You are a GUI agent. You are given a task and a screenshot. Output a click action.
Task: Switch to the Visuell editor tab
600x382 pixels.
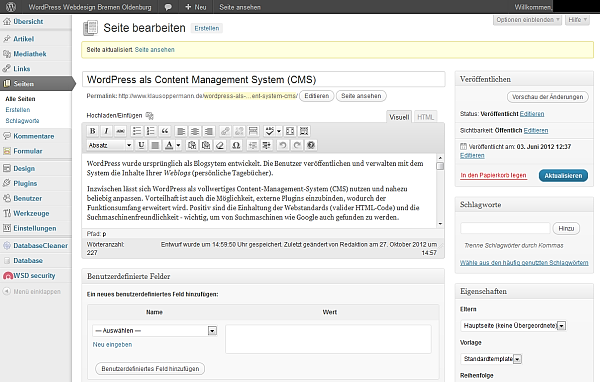[399, 117]
